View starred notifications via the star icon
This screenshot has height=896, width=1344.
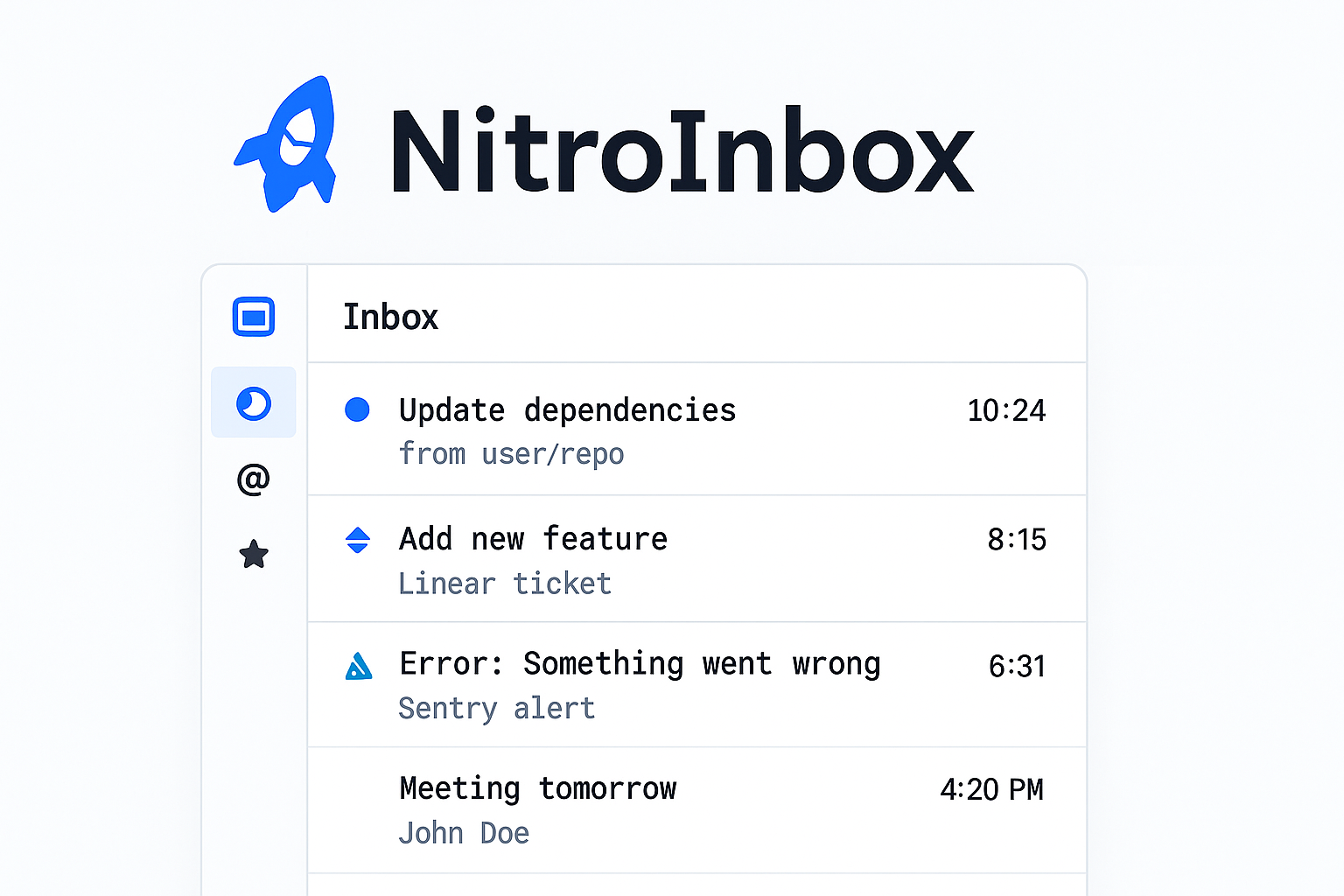[253, 555]
